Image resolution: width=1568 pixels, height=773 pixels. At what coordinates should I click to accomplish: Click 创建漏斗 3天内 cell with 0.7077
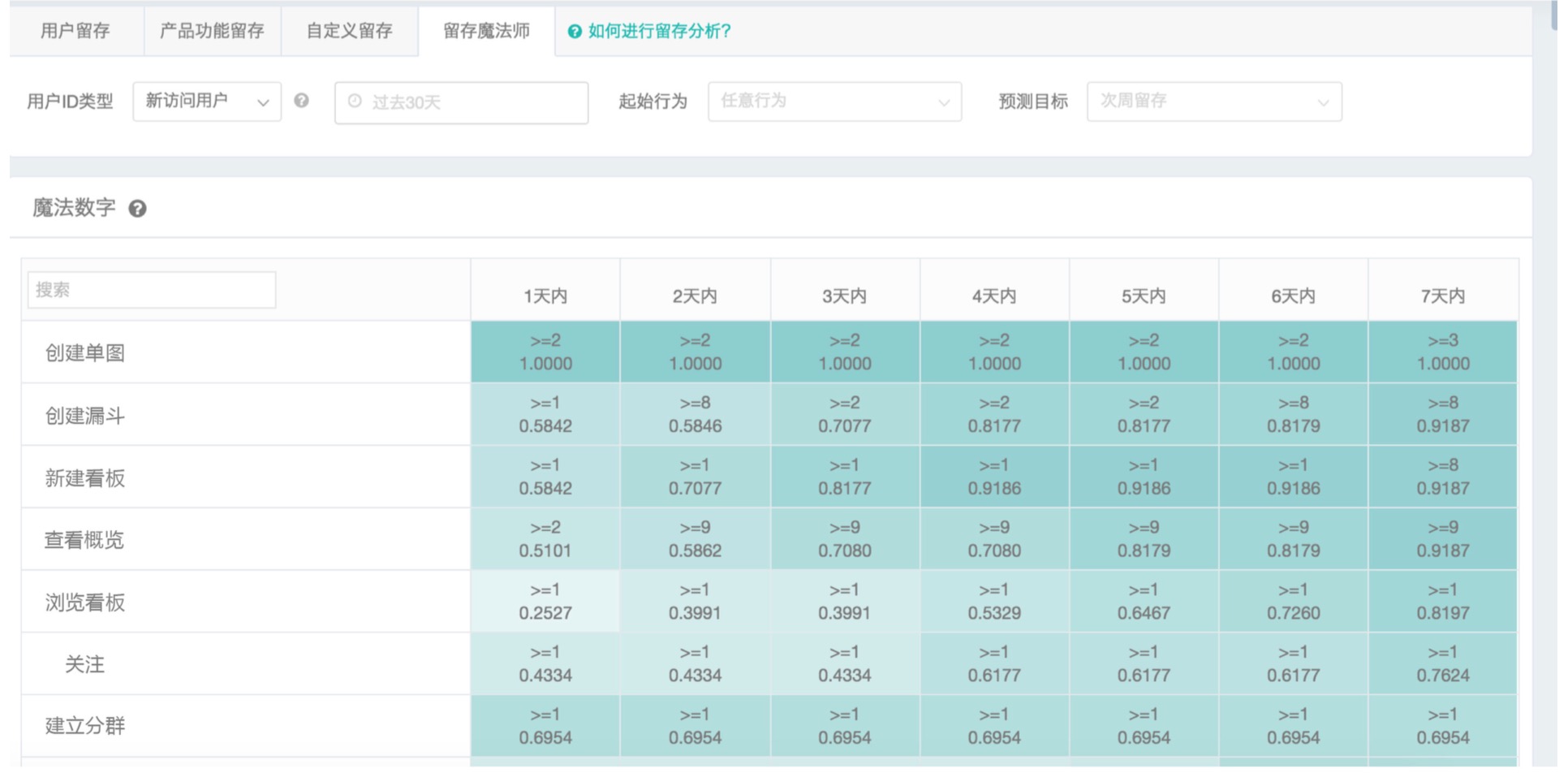click(x=845, y=414)
